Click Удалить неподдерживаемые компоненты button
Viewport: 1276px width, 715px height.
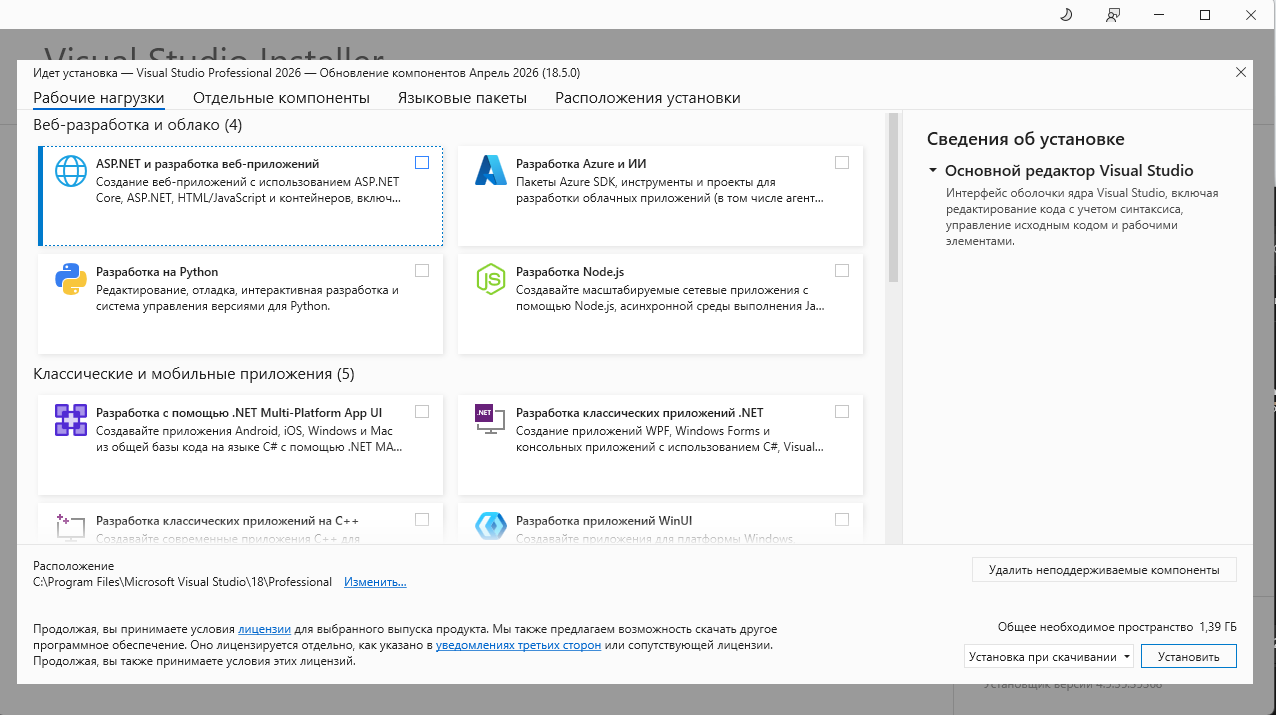(x=1104, y=570)
